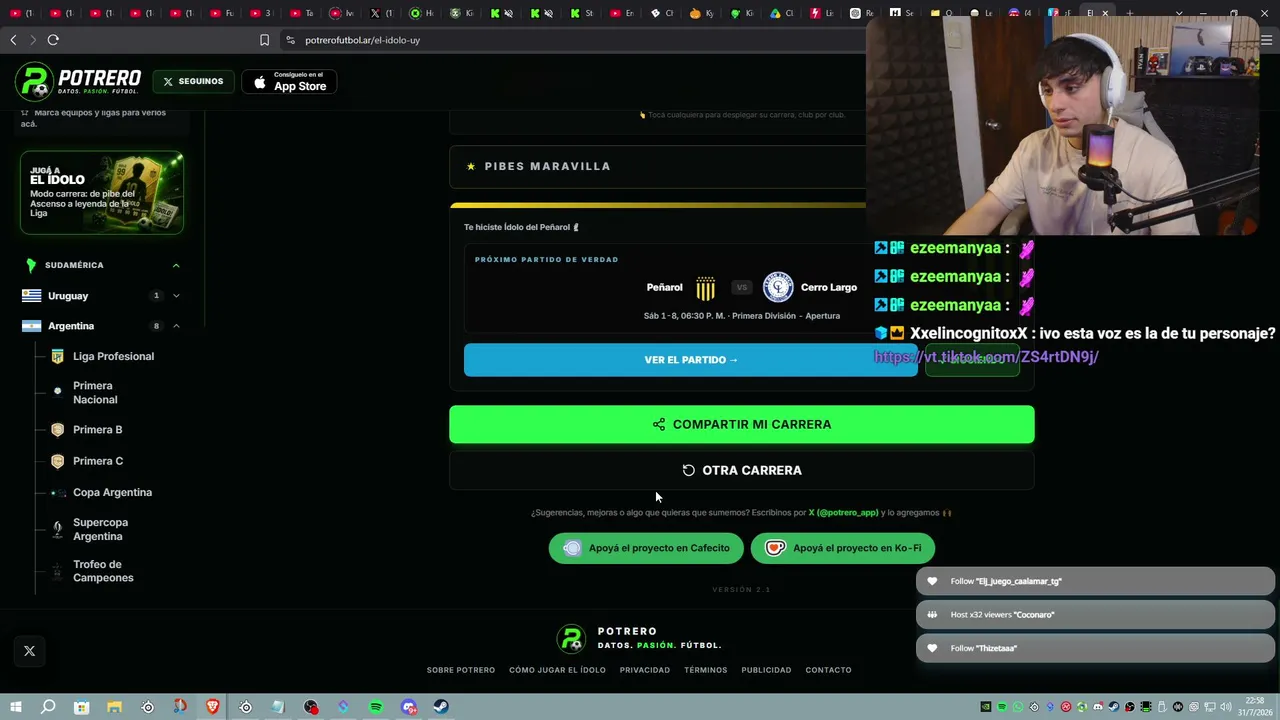Screen dimensions: 1280x720
Task: Open 'Privacidad' footer link
Action: click(645, 670)
